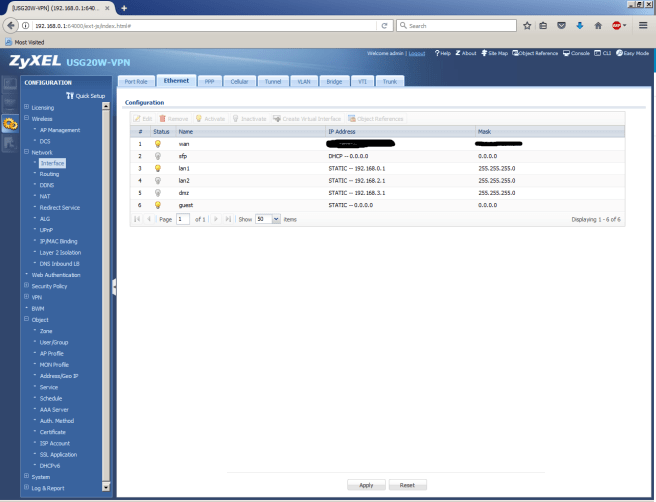Go to the next page arrow in grid
The image size is (656, 502).
(x=216, y=218)
